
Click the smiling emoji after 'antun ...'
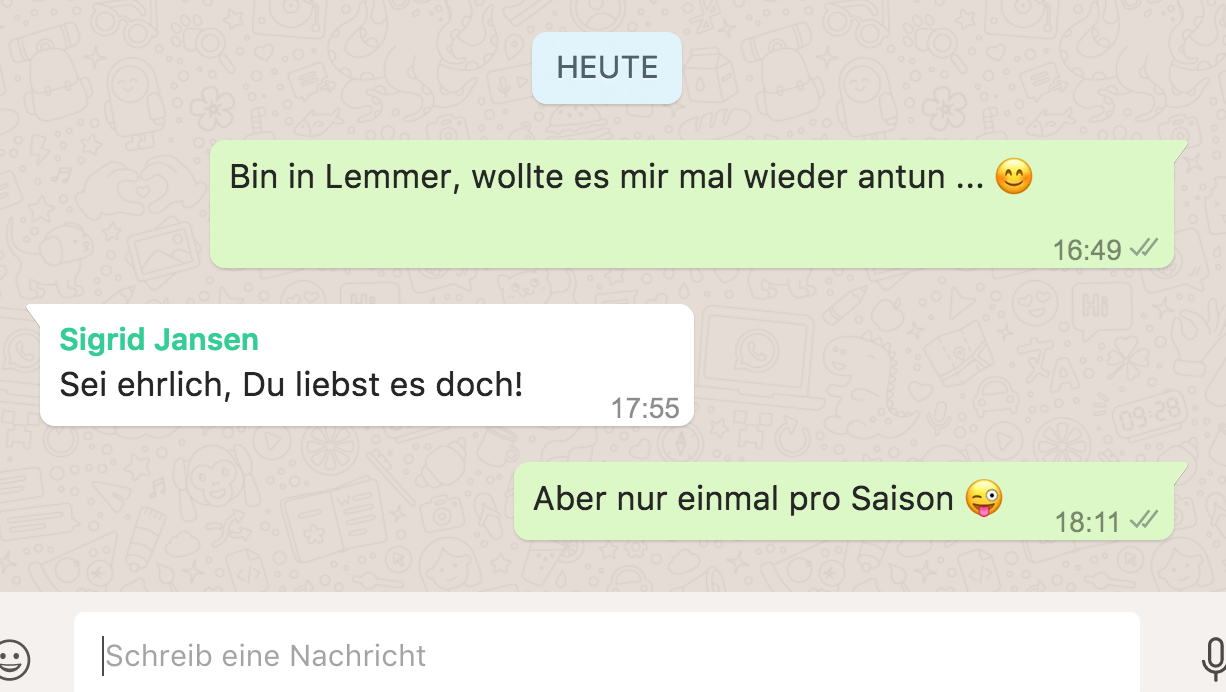pyautogui.click(x=1013, y=177)
